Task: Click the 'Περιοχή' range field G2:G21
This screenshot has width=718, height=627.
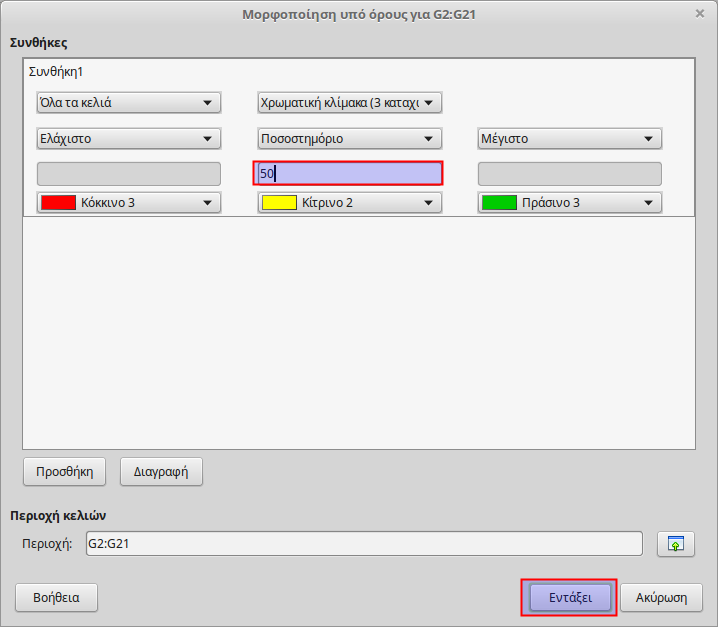Action: click(362, 543)
